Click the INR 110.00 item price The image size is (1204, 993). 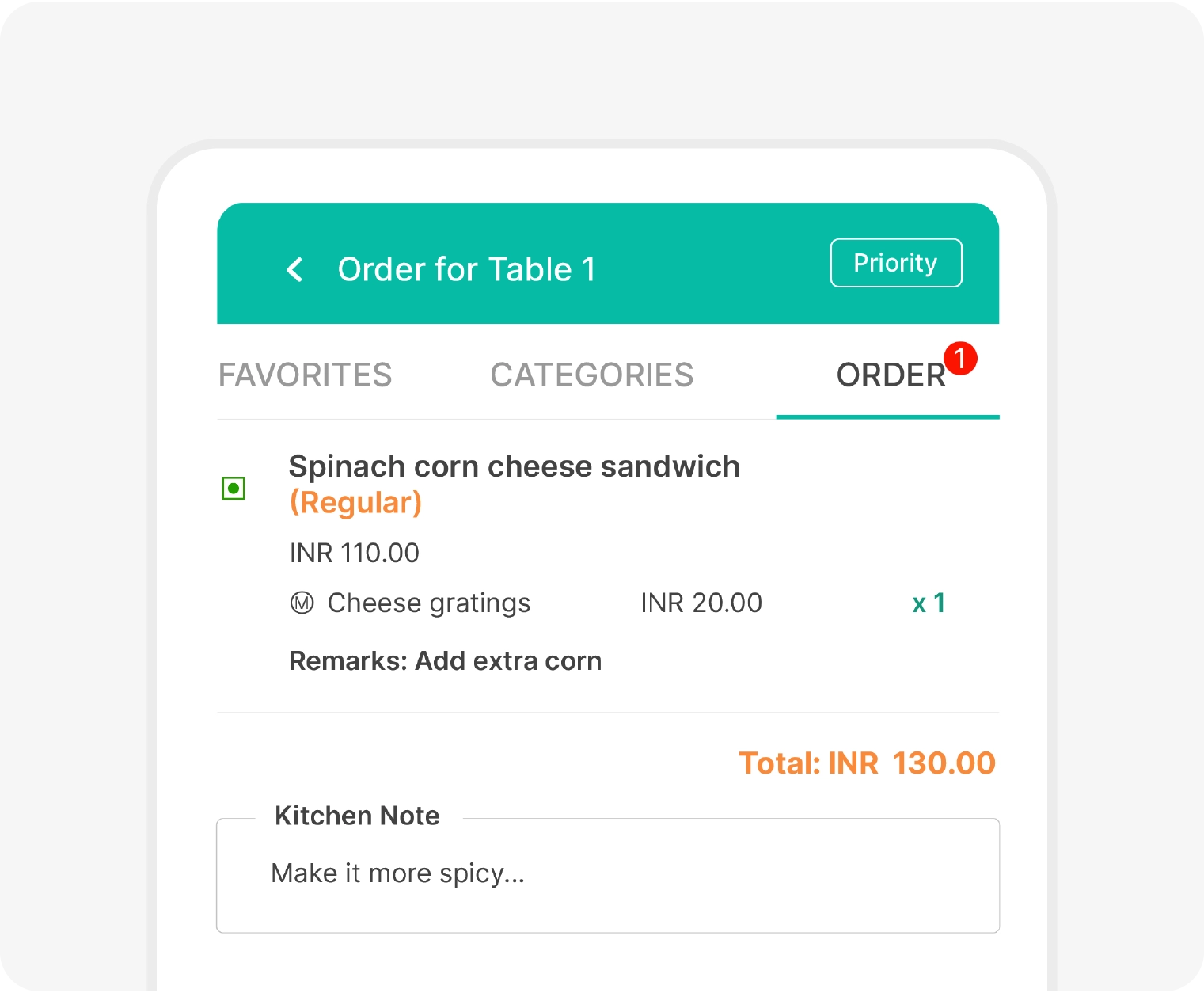pyautogui.click(x=354, y=553)
